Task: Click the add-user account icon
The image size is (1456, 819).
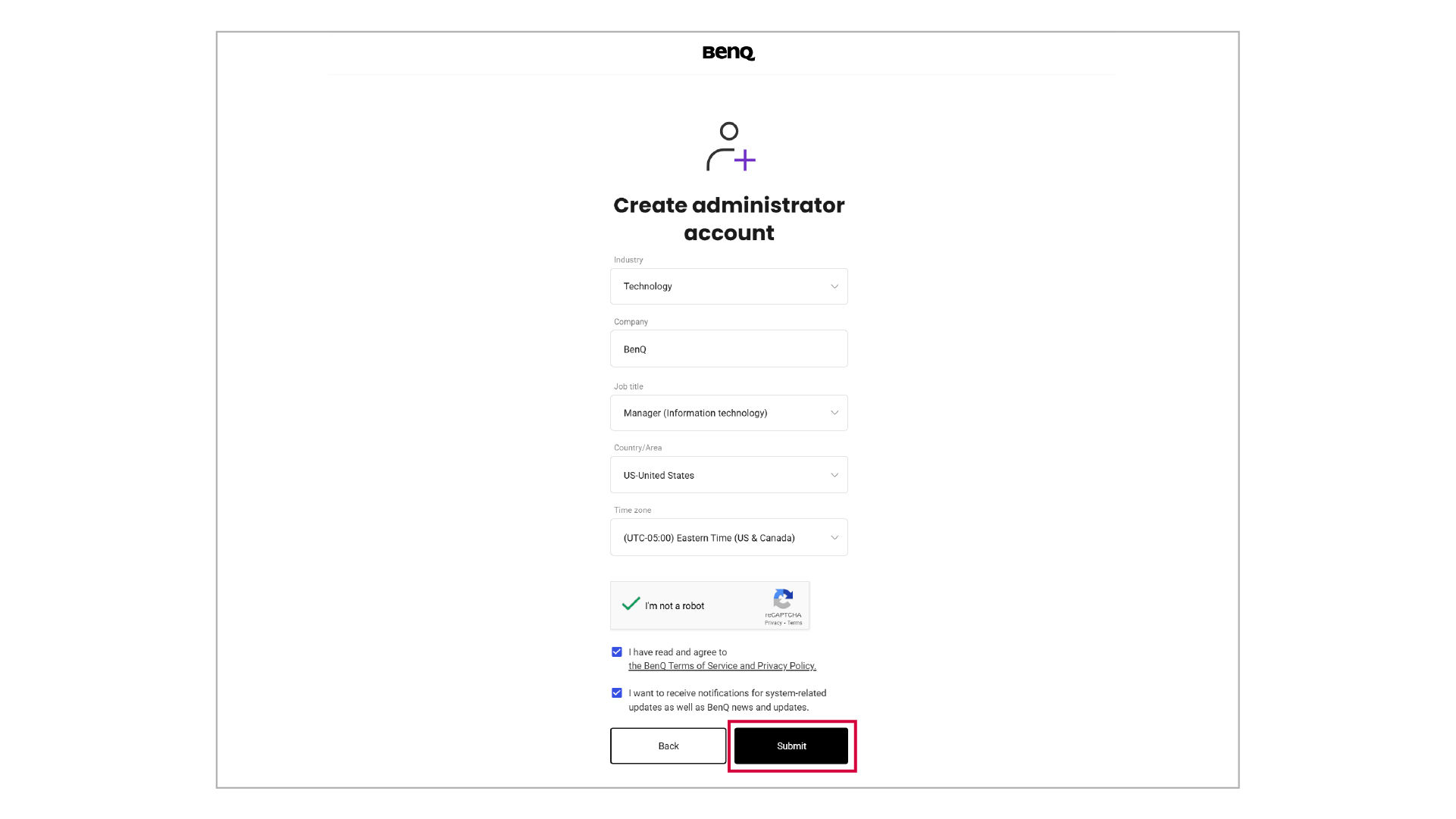Action: tap(730, 147)
